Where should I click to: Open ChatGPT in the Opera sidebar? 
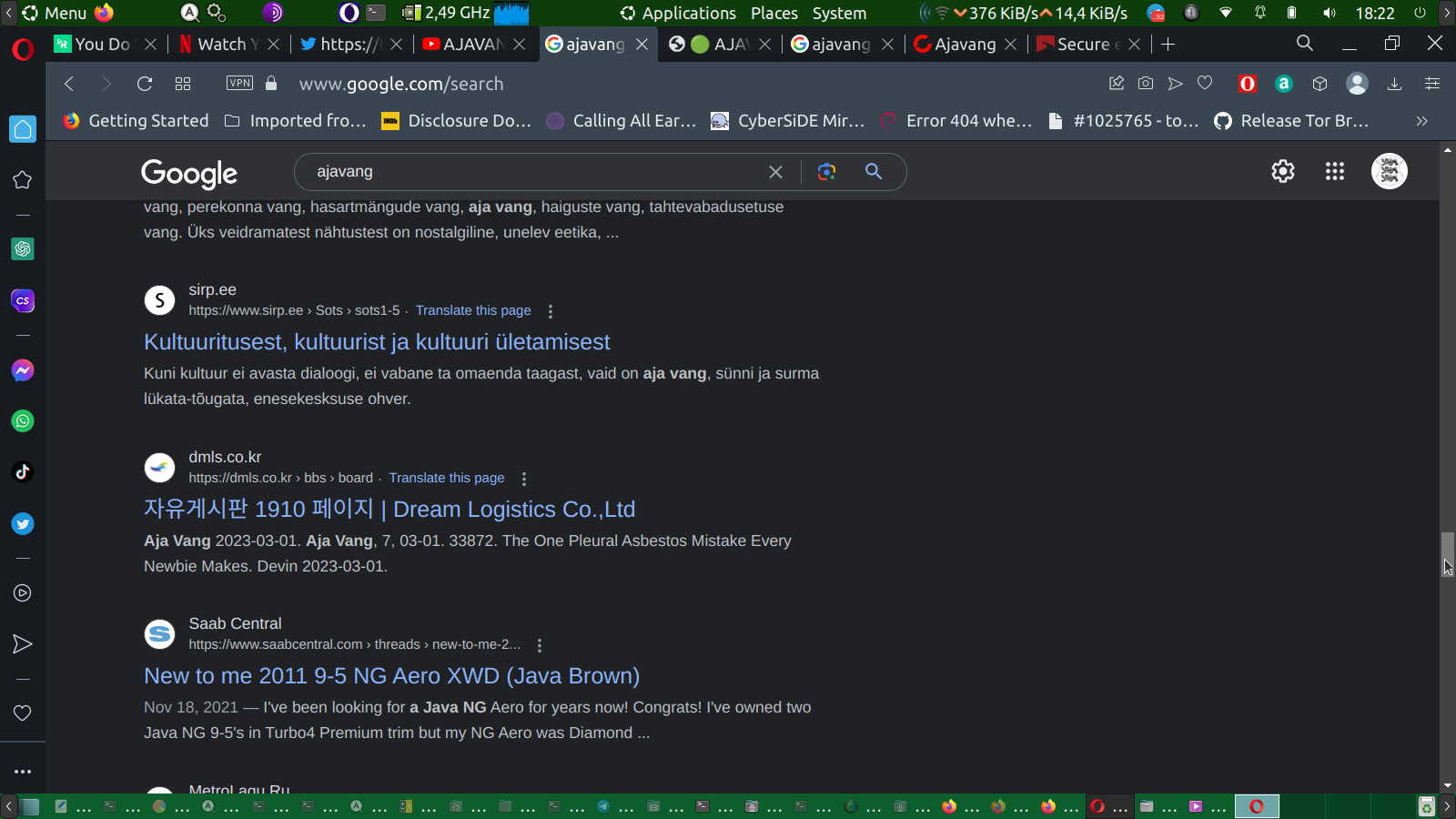pyautogui.click(x=23, y=248)
